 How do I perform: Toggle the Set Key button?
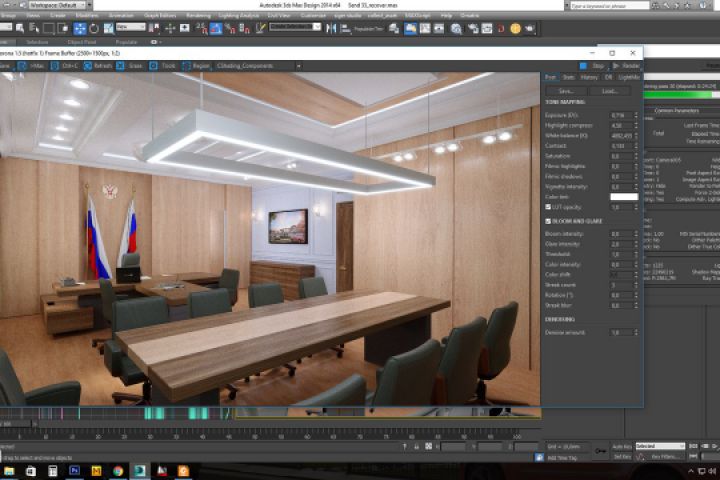(x=622, y=457)
